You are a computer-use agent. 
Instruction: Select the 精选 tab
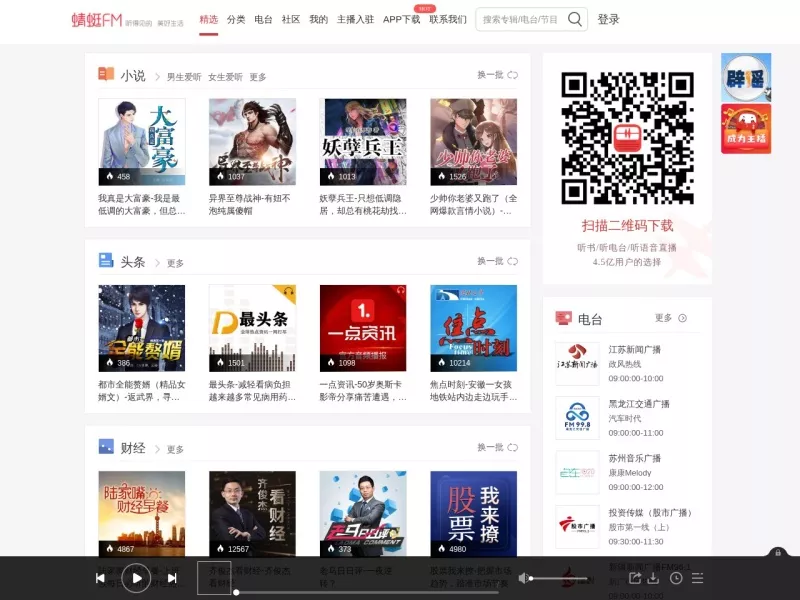209,19
